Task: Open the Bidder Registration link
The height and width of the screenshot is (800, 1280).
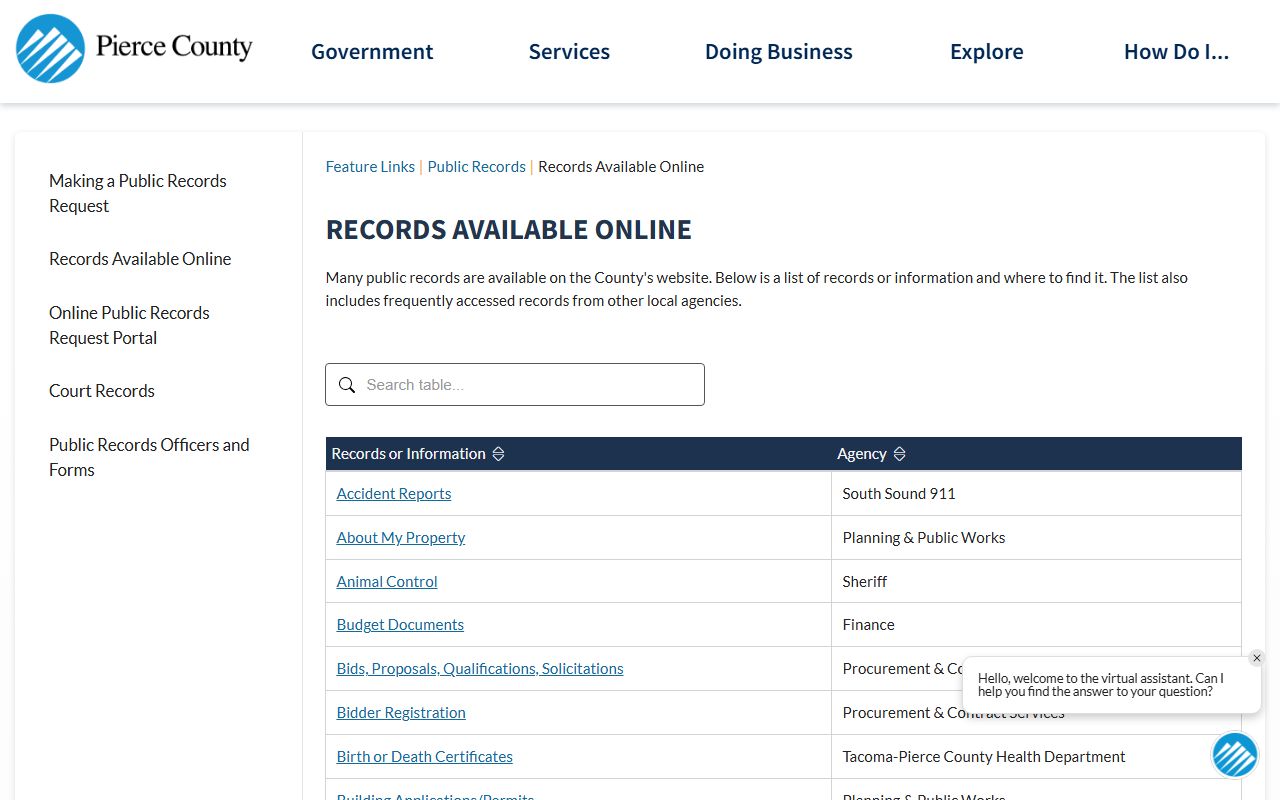Action: 401,713
